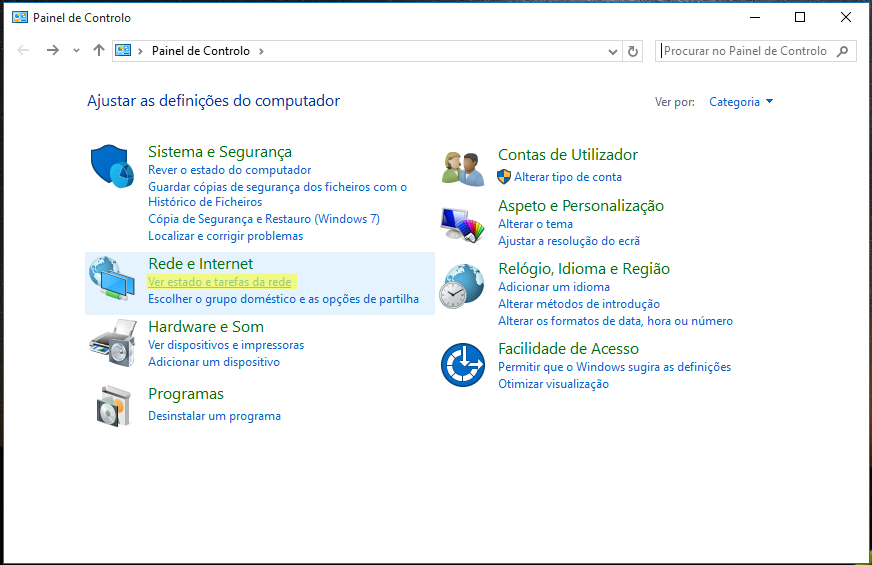This screenshot has width=872, height=565.
Task: Open the Categoria view-by dropdown
Action: click(741, 102)
